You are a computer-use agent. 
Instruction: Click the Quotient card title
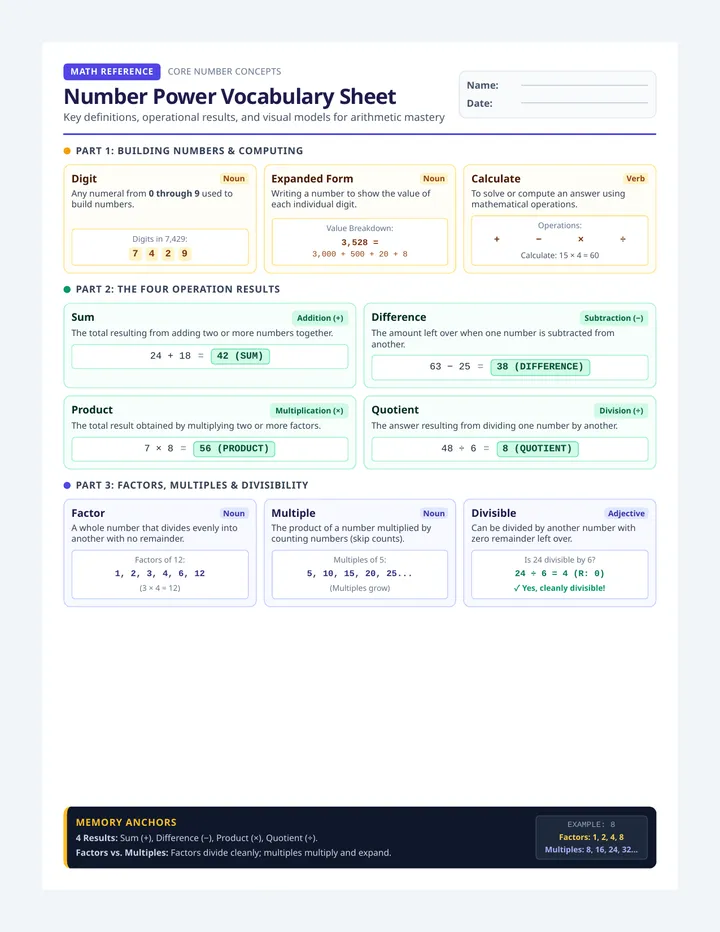tap(395, 410)
